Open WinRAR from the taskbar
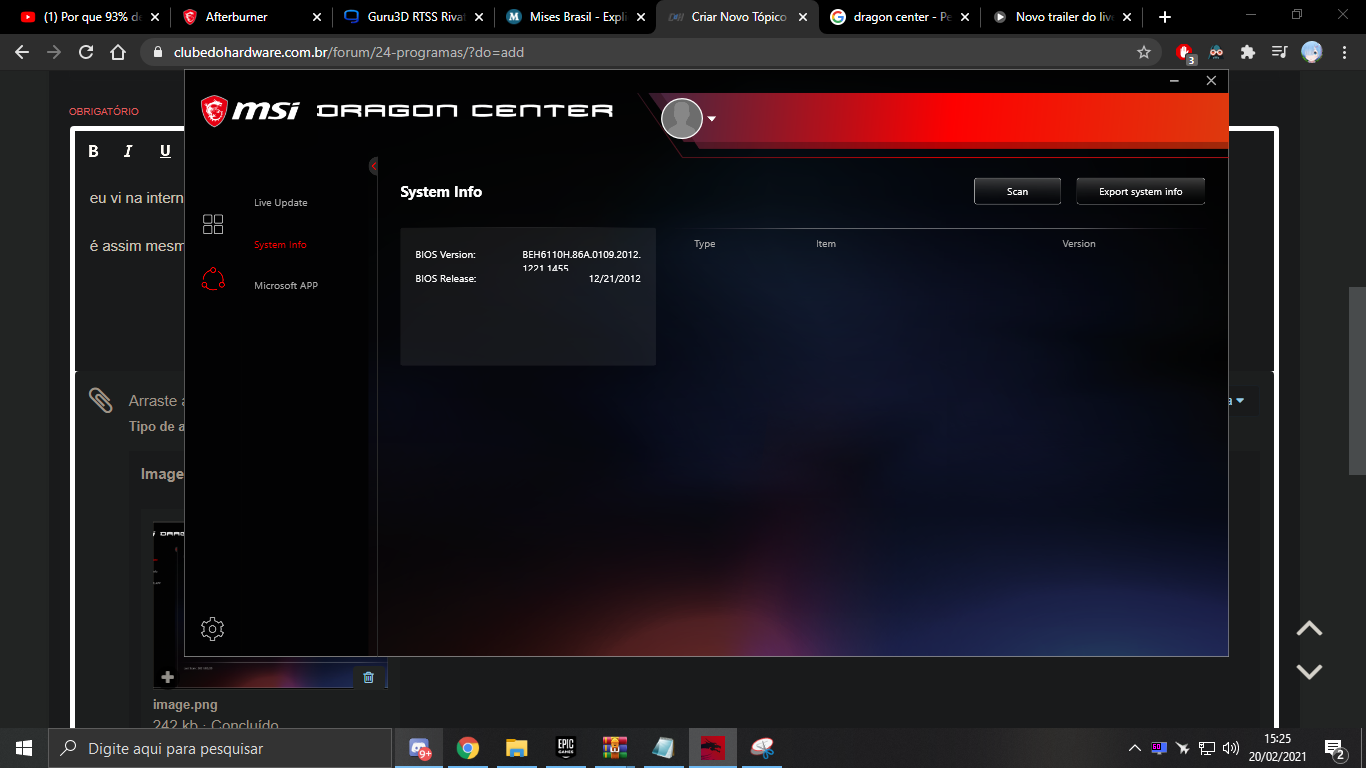The width and height of the screenshot is (1366, 768). pyautogui.click(x=614, y=748)
